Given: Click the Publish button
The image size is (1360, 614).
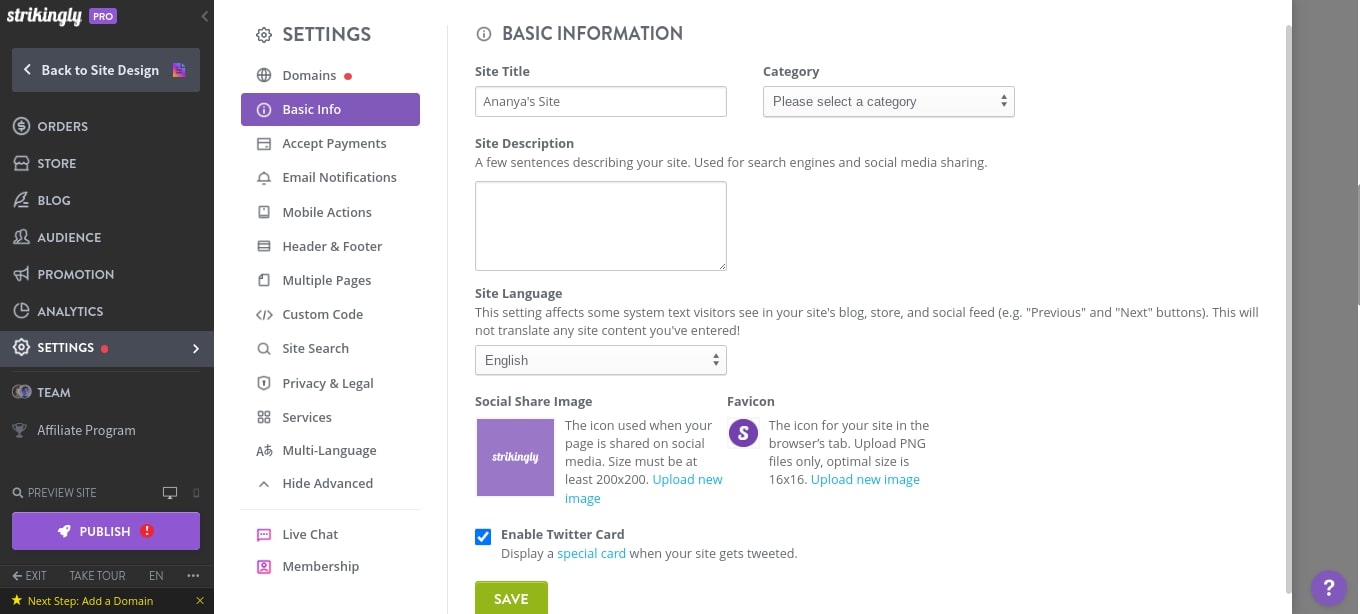Looking at the screenshot, I should pyautogui.click(x=105, y=531).
